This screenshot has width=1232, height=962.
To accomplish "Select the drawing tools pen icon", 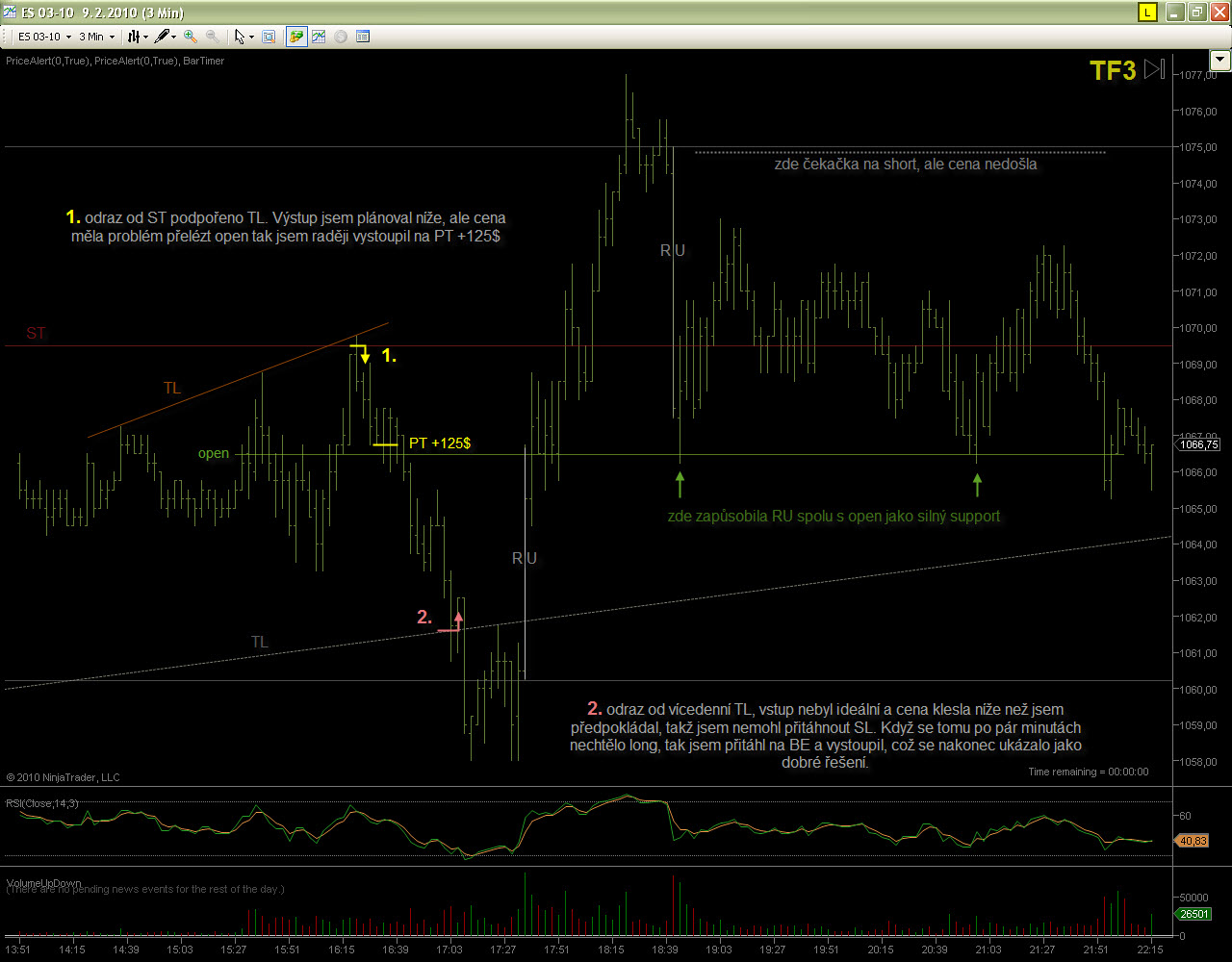I will (162, 37).
